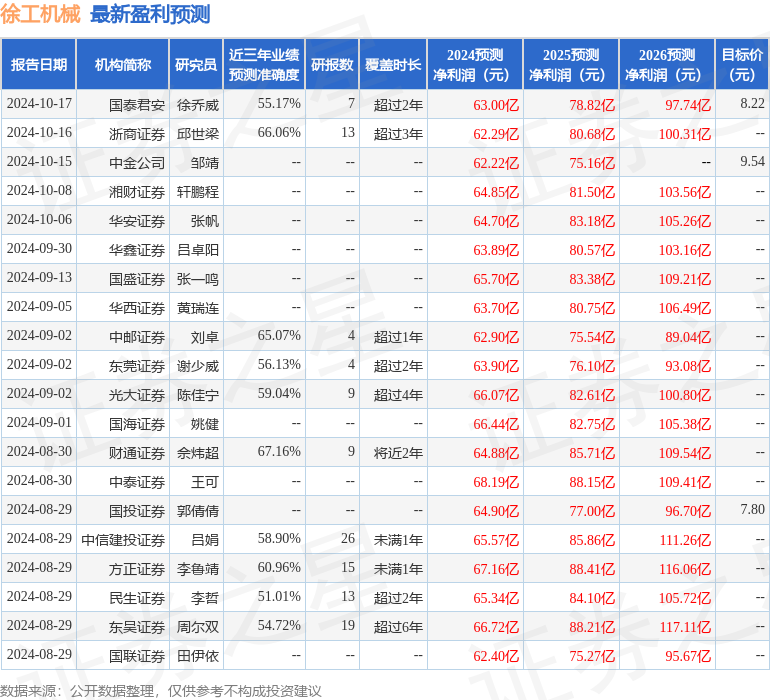Click the 机构简称 column header
Image resolution: width=770 pixels, height=700 pixels.
(x=123, y=64)
